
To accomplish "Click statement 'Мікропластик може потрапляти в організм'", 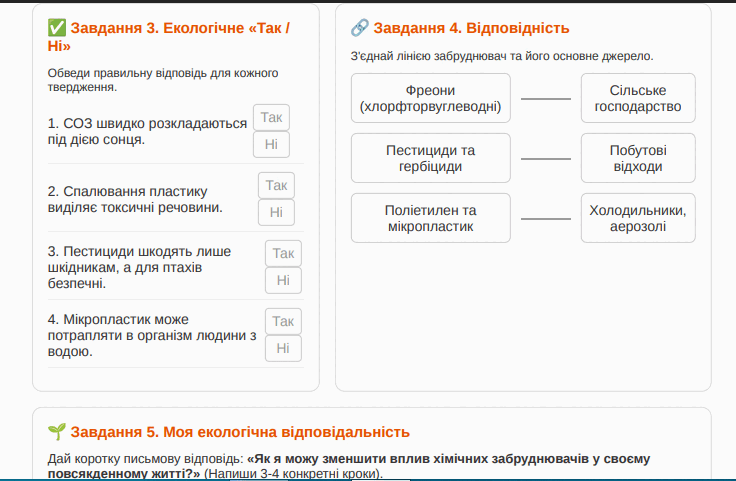I will coord(152,336).
